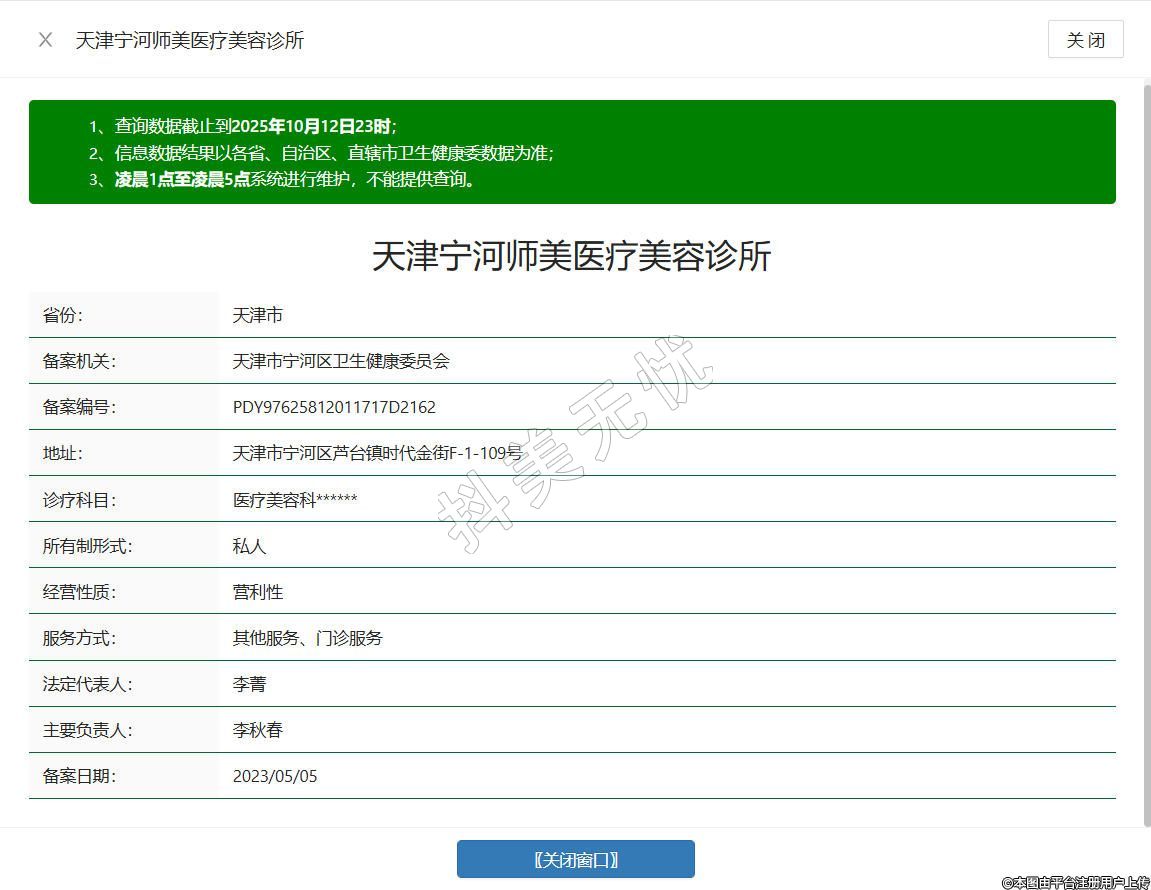Click the 诊疗科目 value 医疗美容科
Screen dimensions: 1151x890
pyautogui.click(x=295, y=500)
